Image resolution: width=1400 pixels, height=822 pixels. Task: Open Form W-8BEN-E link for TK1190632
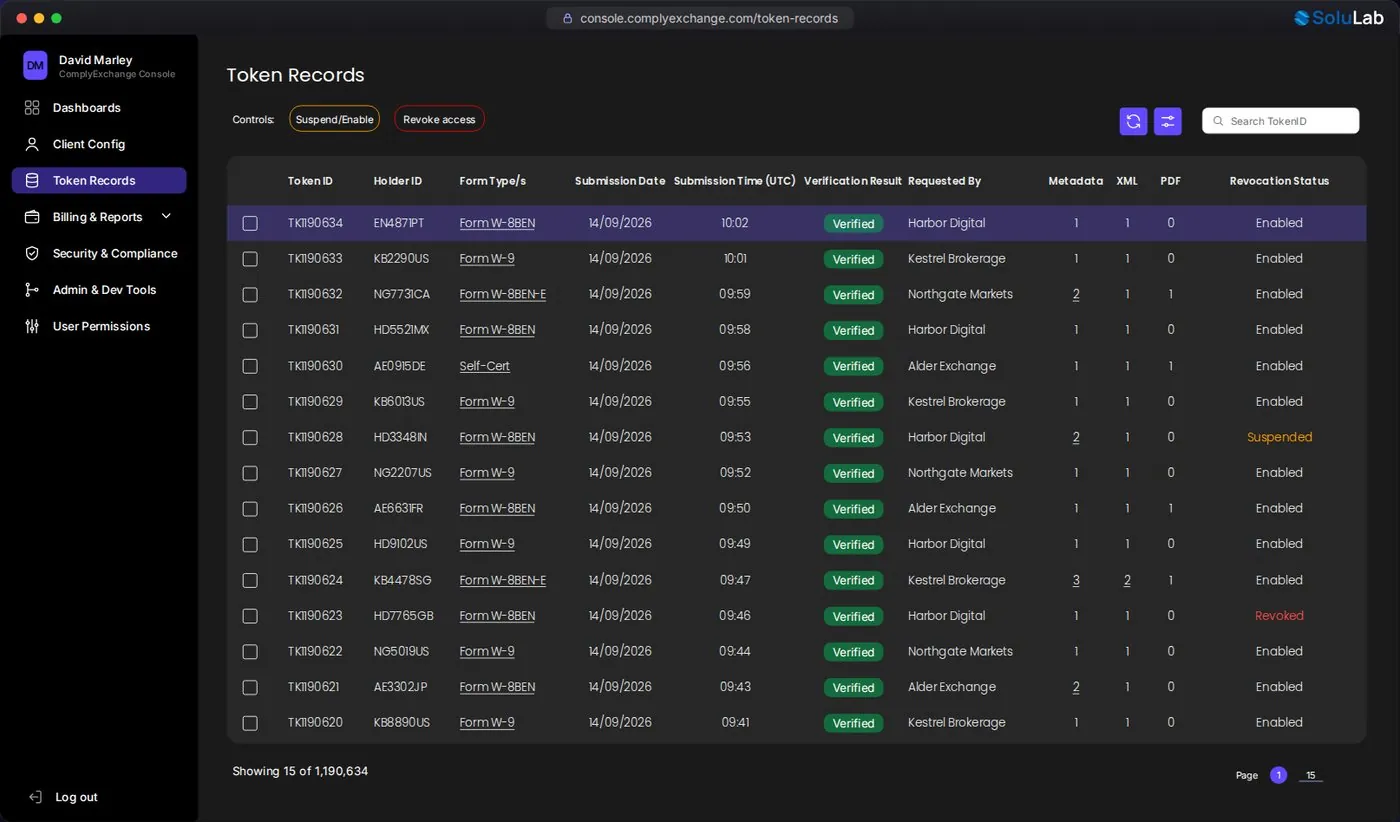tap(503, 294)
